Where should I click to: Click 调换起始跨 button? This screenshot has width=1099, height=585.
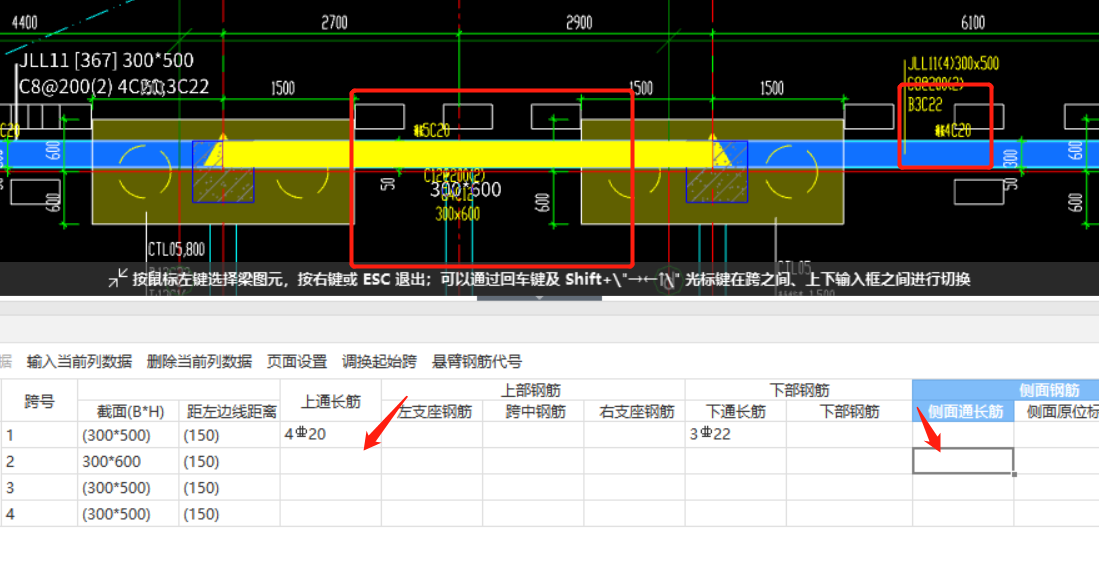tap(379, 362)
